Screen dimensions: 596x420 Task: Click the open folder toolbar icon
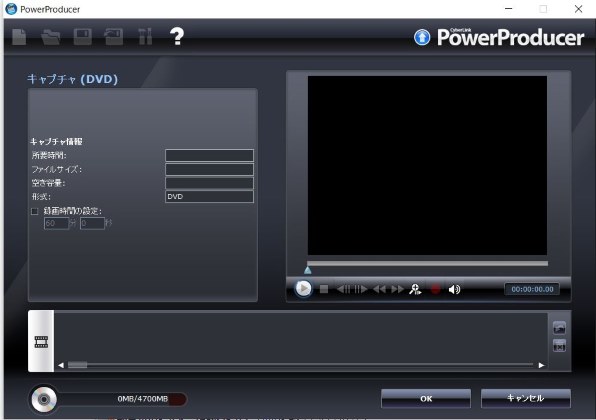coord(51,37)
